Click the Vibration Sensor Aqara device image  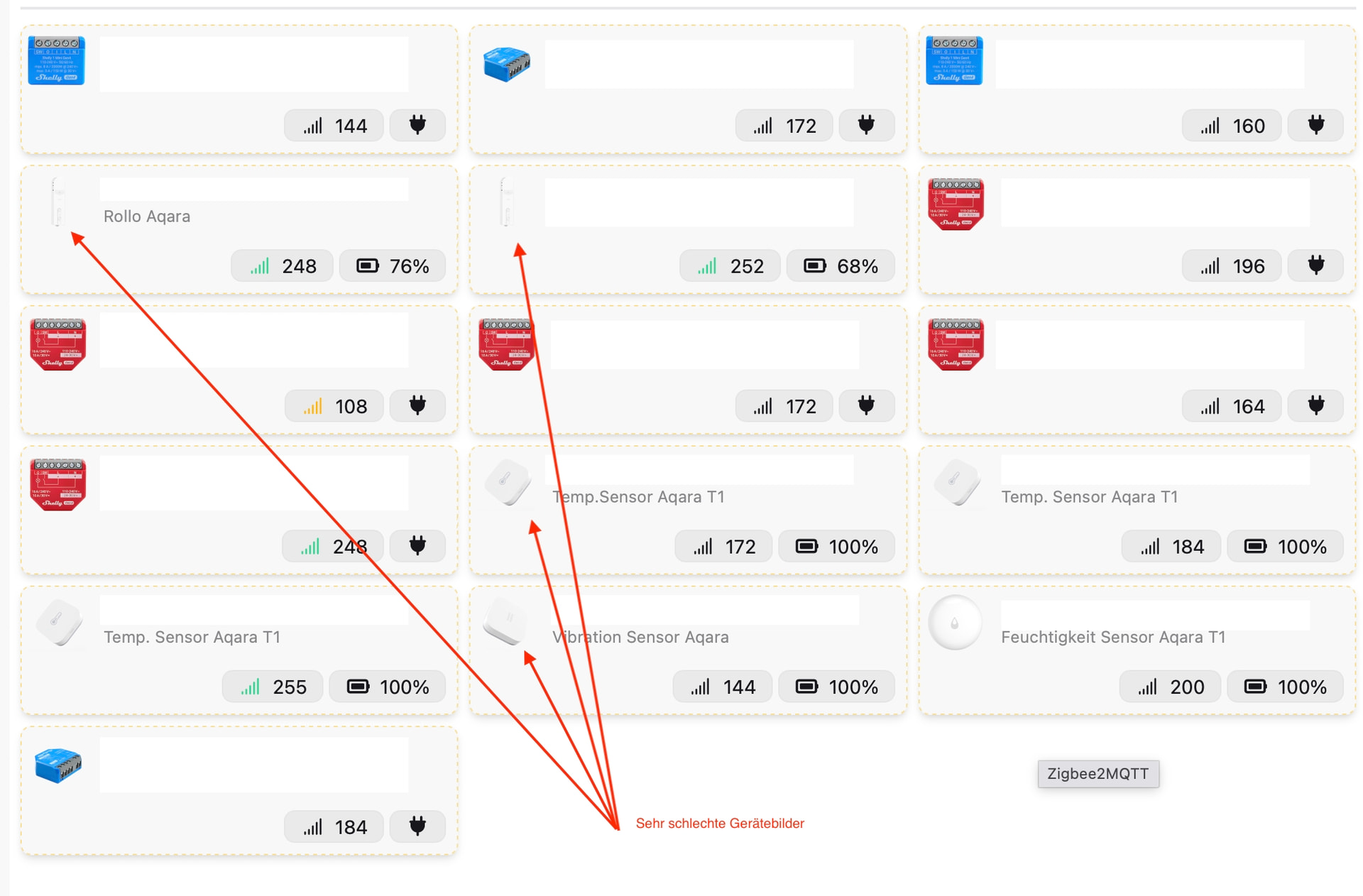click(x=507, y=621)
